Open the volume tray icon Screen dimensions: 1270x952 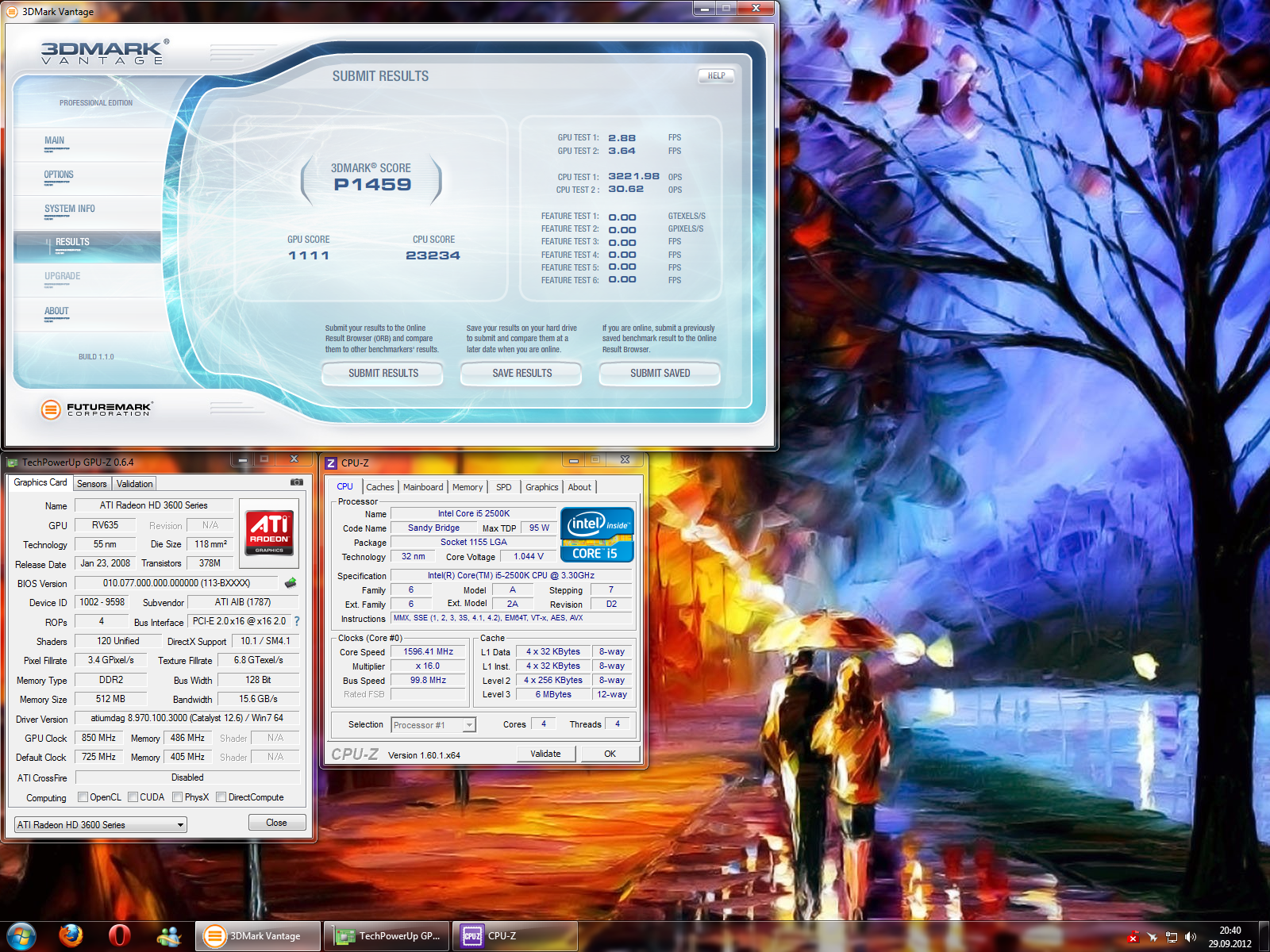point(1190,937)
